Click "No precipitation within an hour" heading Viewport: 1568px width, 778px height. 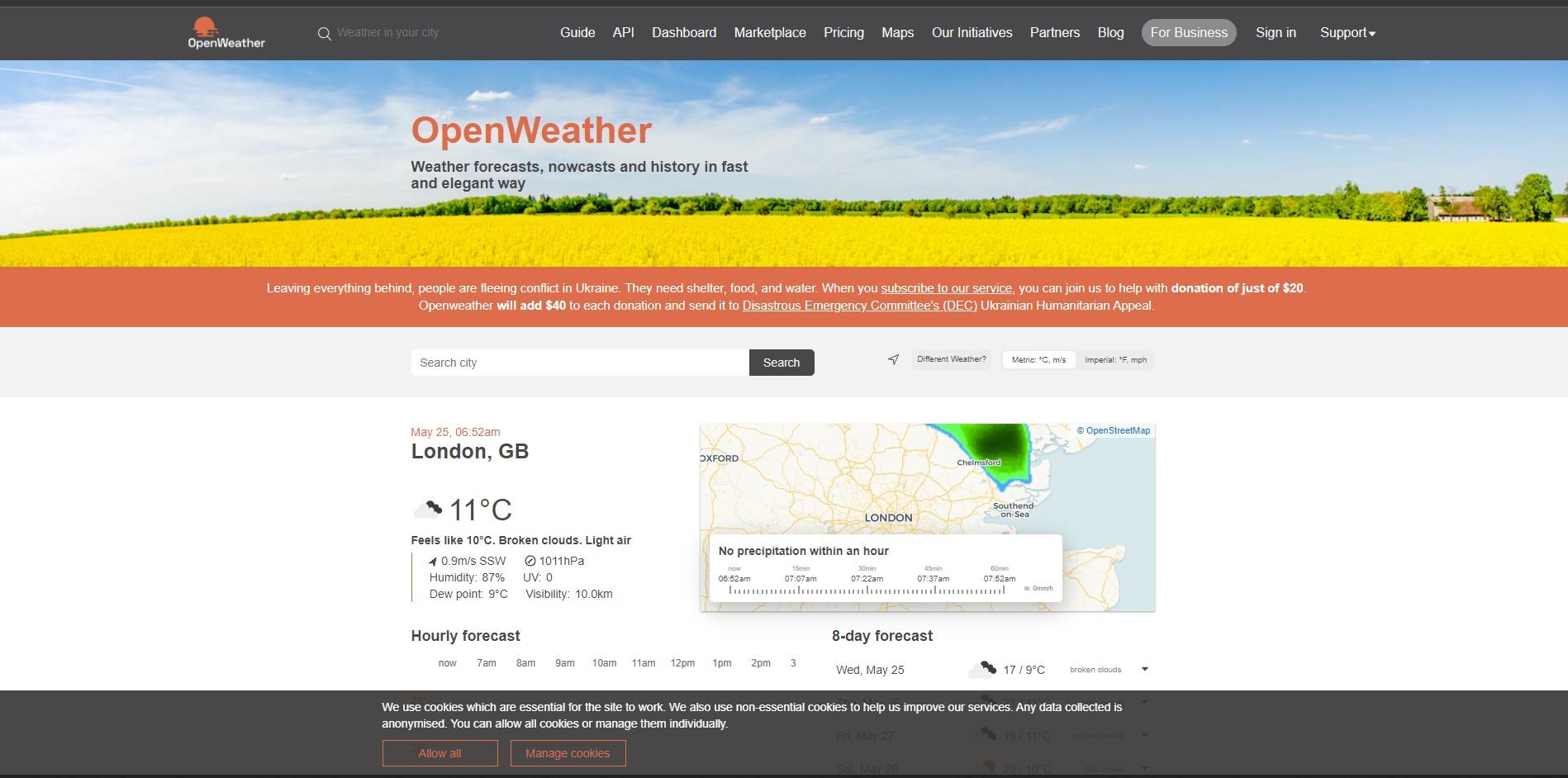pyautogui.click(x=804, y=551)
